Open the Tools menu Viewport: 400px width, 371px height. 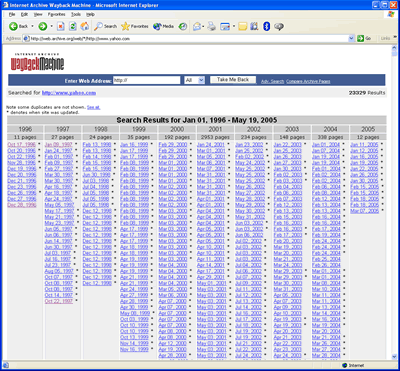[76, 15]
